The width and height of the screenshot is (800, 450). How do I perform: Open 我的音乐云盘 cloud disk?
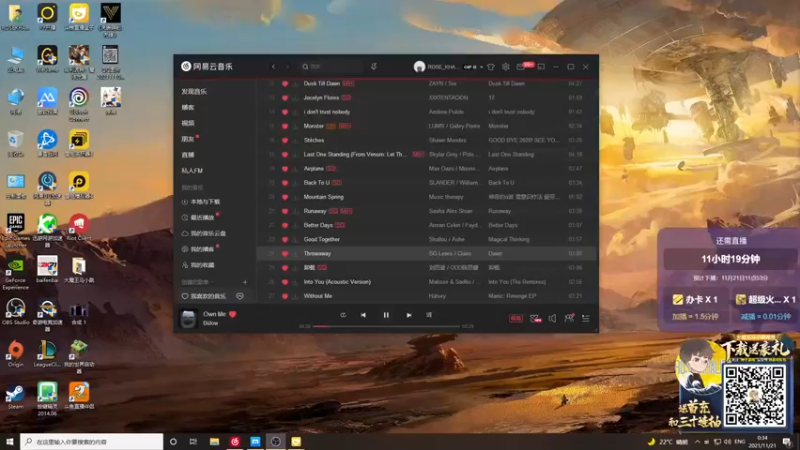click(x=204, y=234)
